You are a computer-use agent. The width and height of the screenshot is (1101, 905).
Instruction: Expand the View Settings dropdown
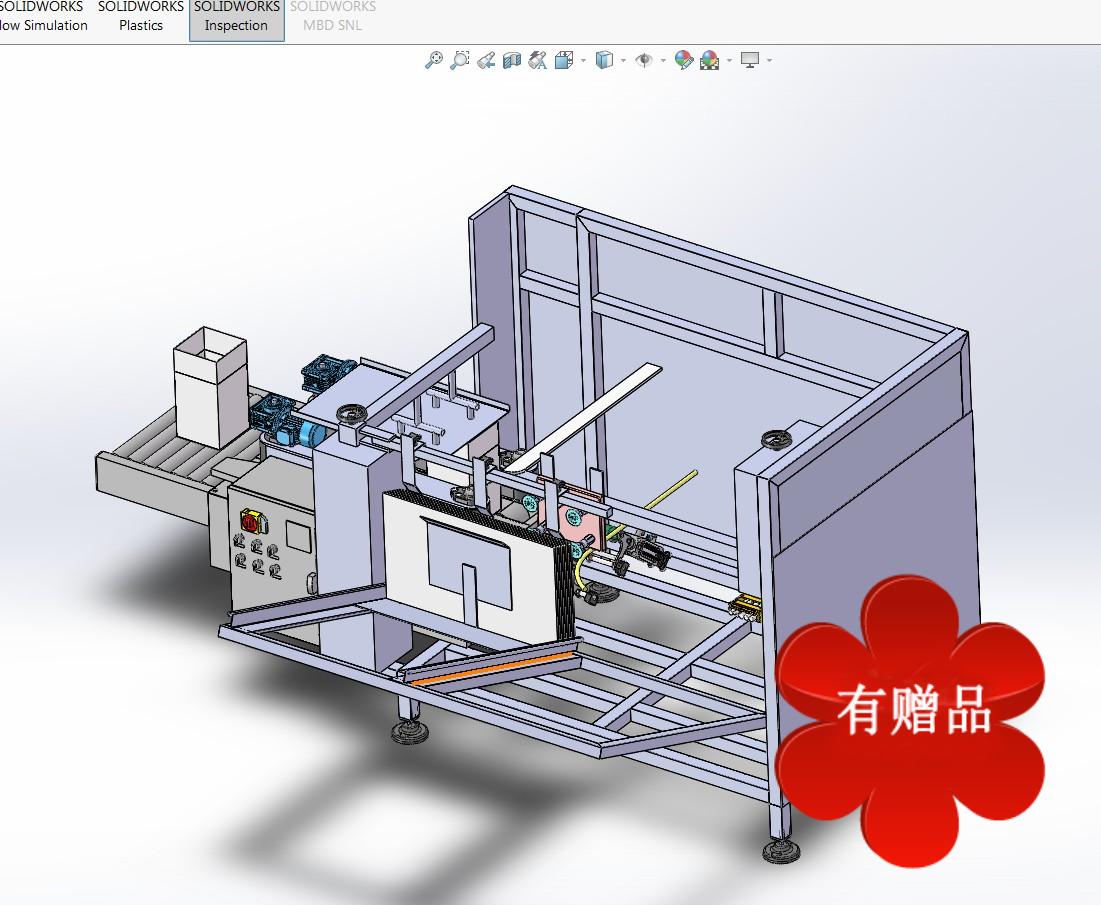[x=768, y=60]
